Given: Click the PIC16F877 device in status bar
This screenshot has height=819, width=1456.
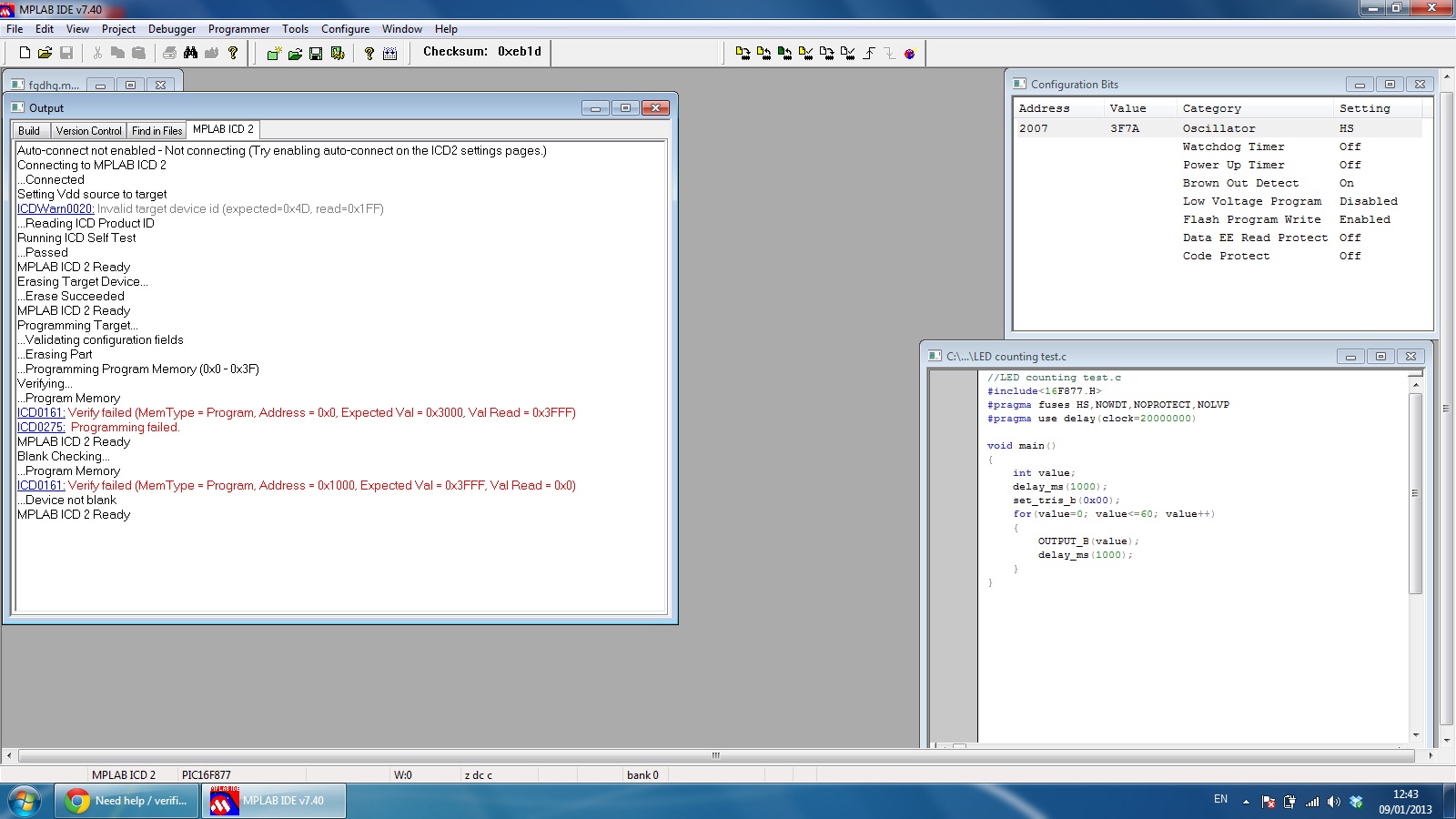Looking at the screenshot, I should pos(207,775).
